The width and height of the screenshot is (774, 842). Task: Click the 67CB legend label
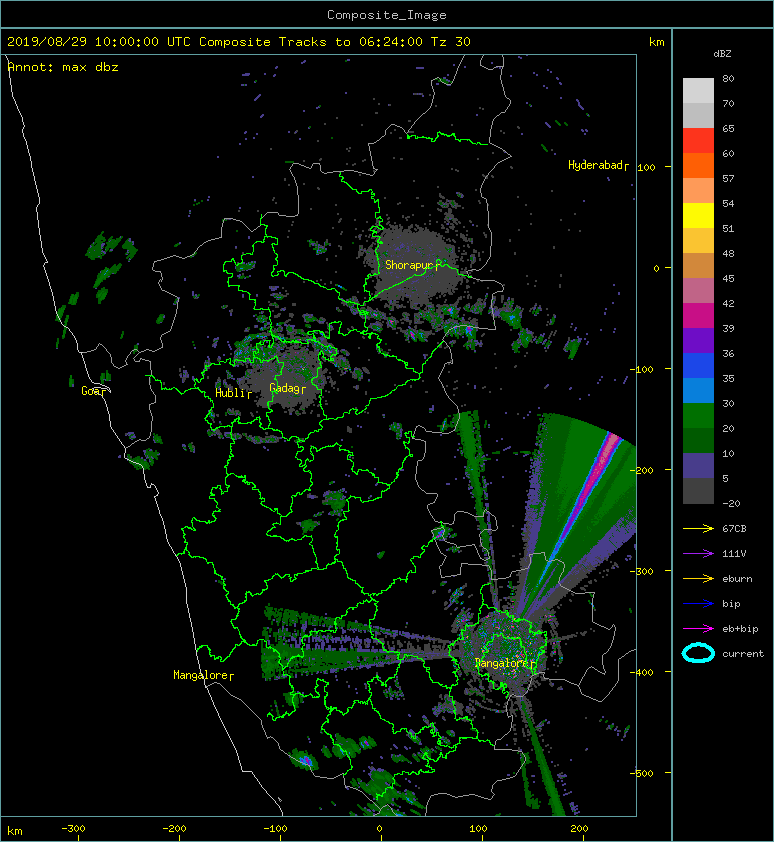[734, 529]
